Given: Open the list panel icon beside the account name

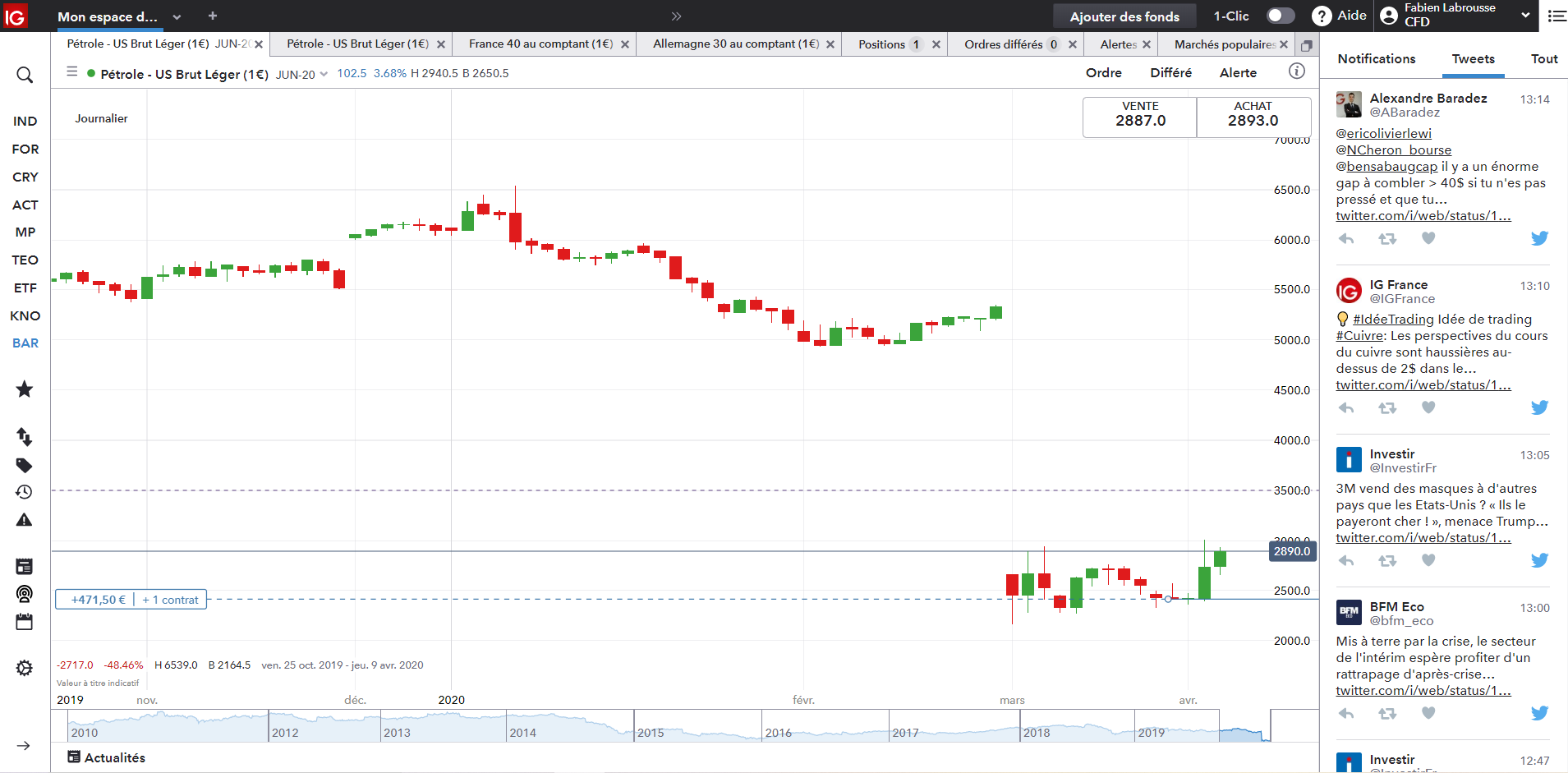Looking at the screenshot, I should coord(1557,16).
